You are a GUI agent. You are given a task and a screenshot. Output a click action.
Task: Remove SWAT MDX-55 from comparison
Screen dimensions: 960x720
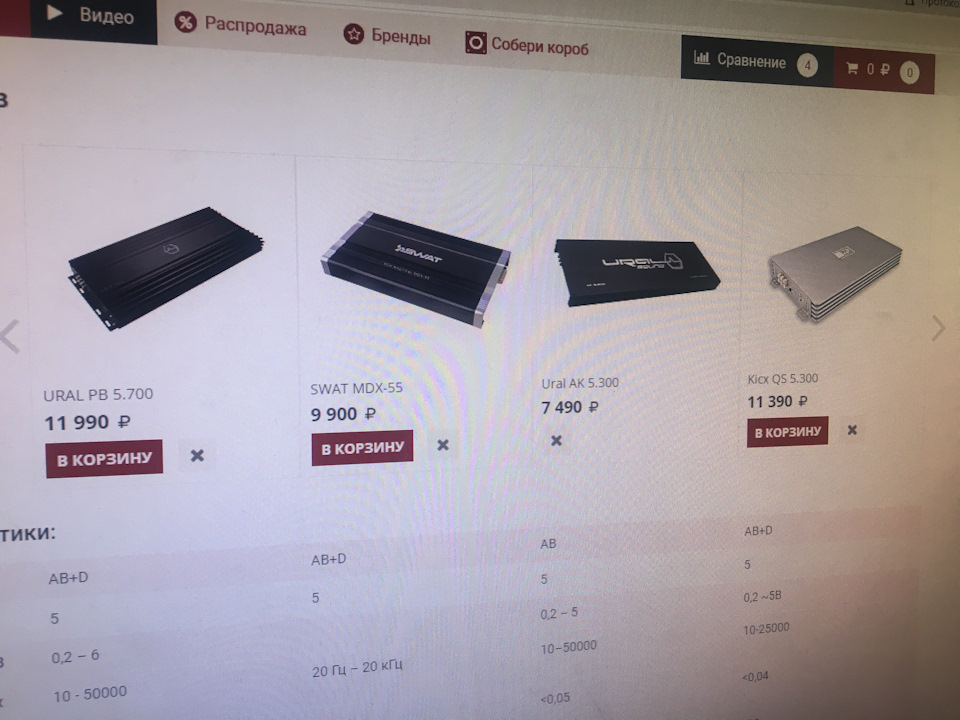[x=443, y=444]
